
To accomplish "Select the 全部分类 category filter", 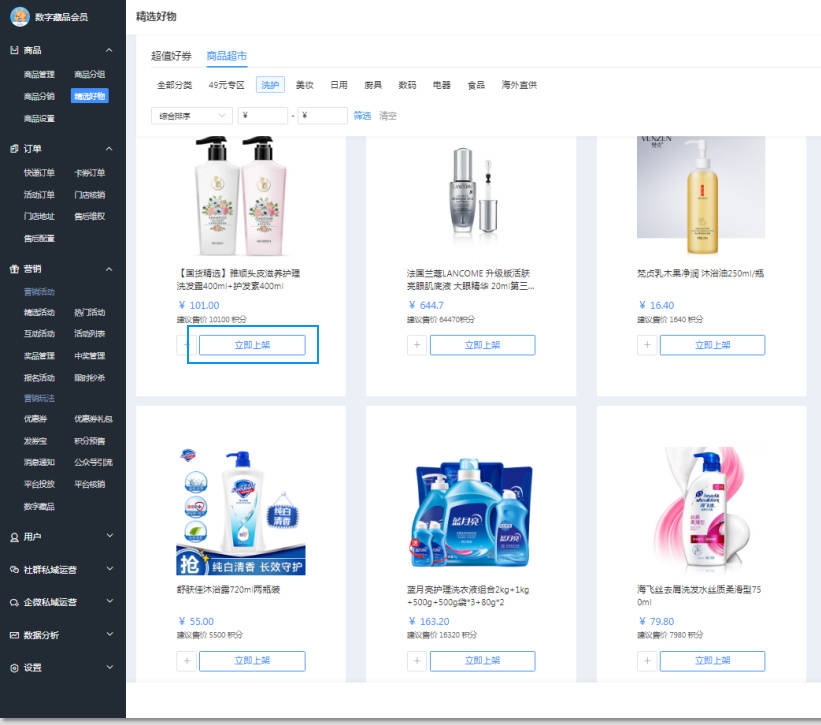I will pos(174,85).
